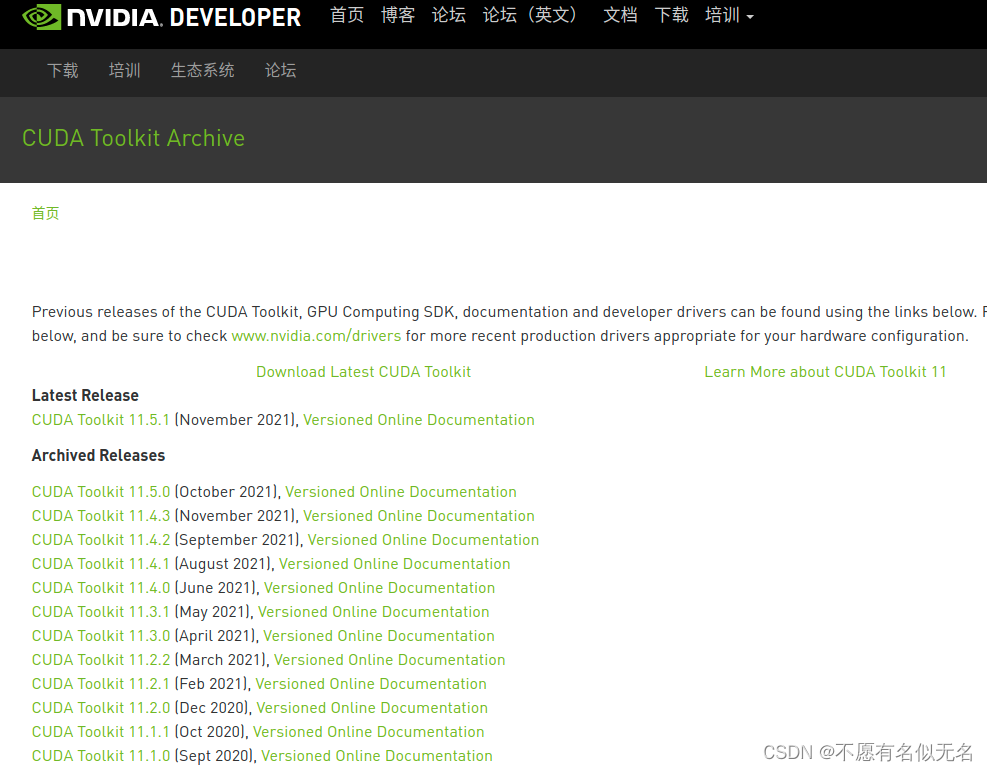Open Versioned Online Documentation for 11.4.2
The width and height of the screenshot is (987, 771).
(423, 539)
